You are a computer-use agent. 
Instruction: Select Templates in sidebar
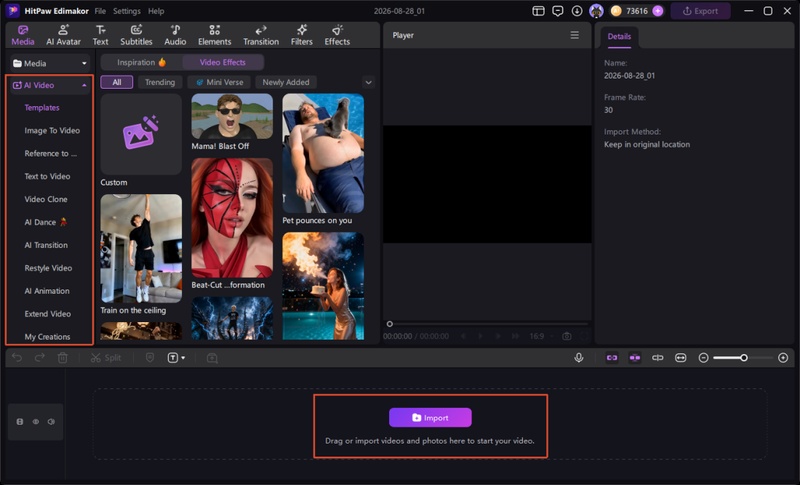(42, 108)
